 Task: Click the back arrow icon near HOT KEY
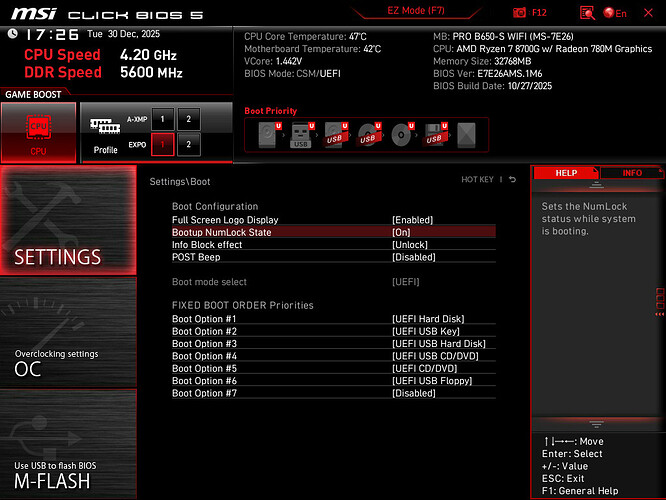click(513, 180)
